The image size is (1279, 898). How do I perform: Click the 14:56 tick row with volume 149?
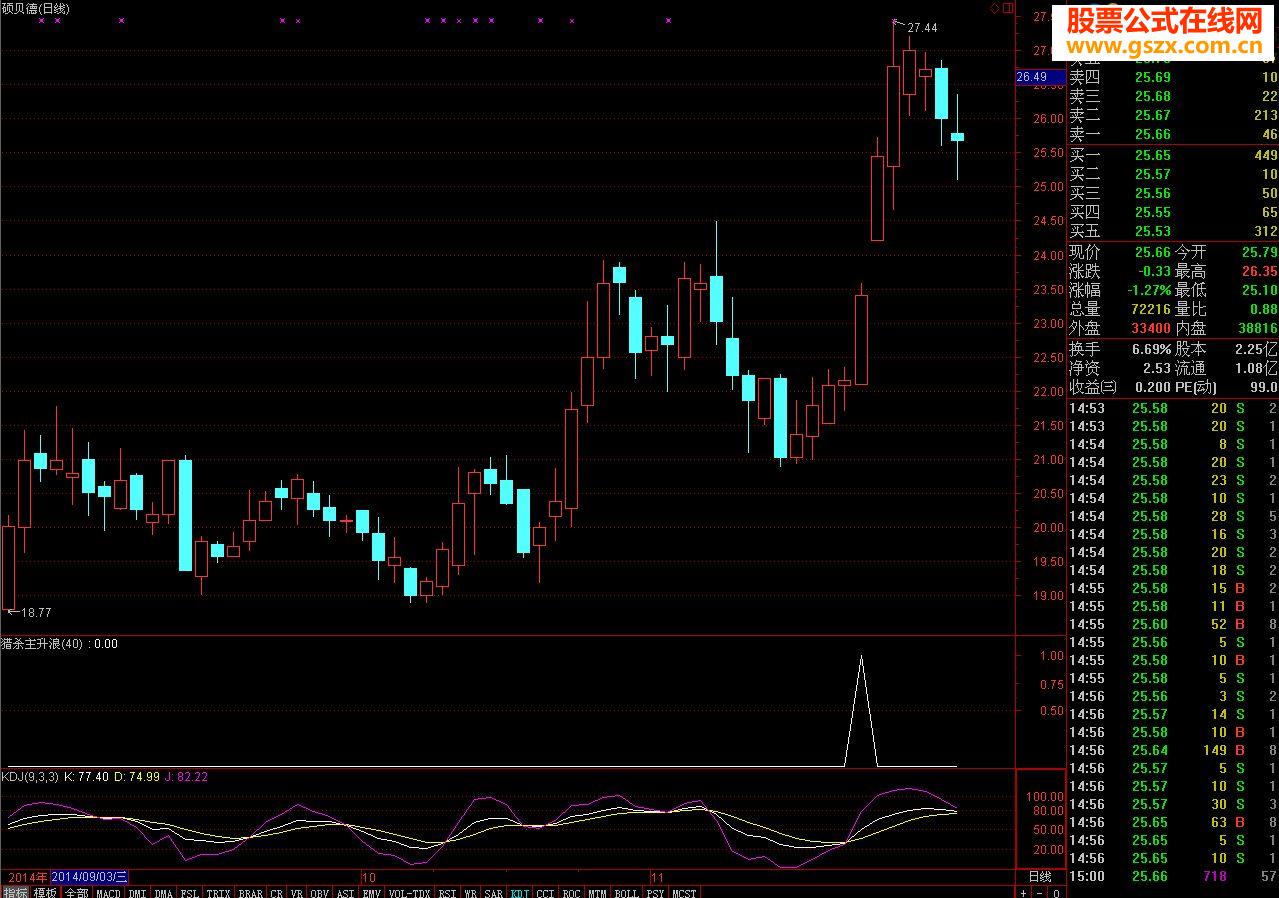click(x=1173, y=750)
